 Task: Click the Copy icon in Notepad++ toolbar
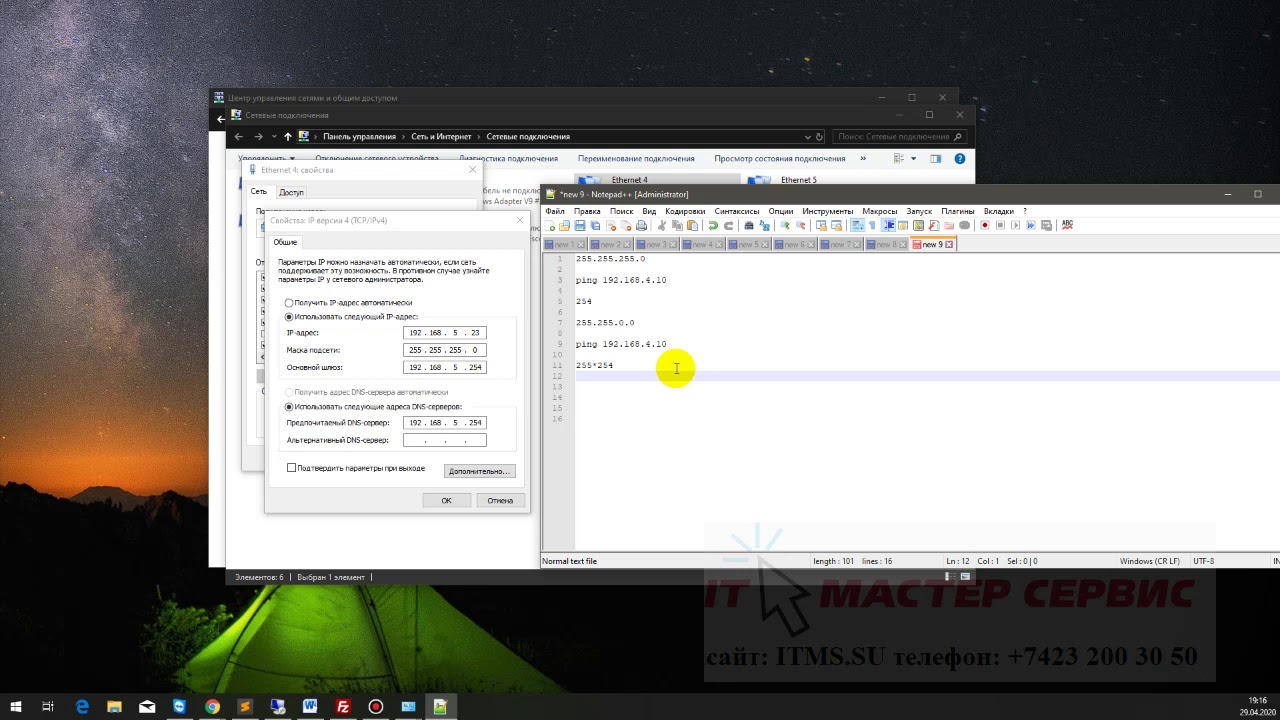click(x=677, y=225)
